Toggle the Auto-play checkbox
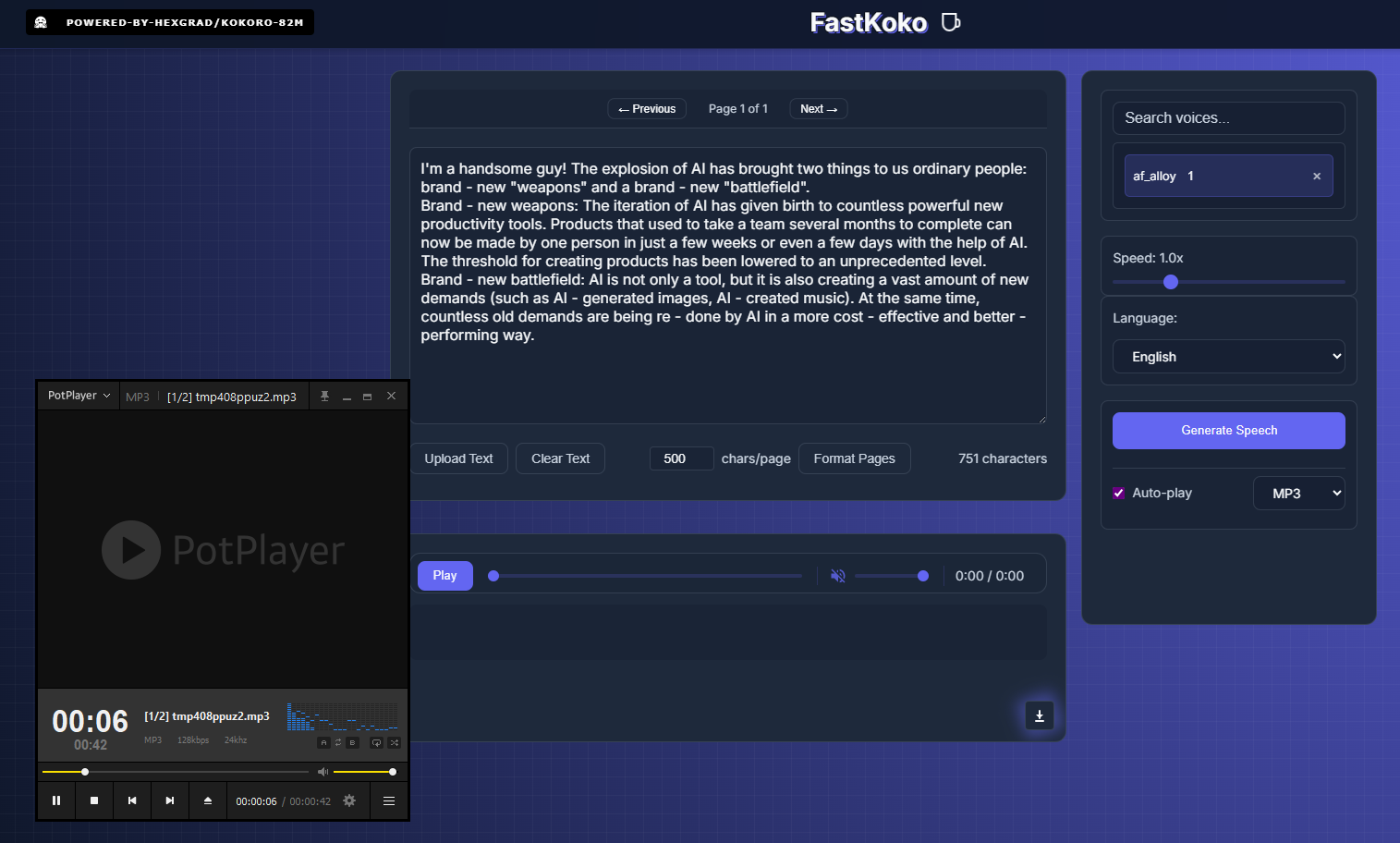1400x843 pixels. 1119,494
